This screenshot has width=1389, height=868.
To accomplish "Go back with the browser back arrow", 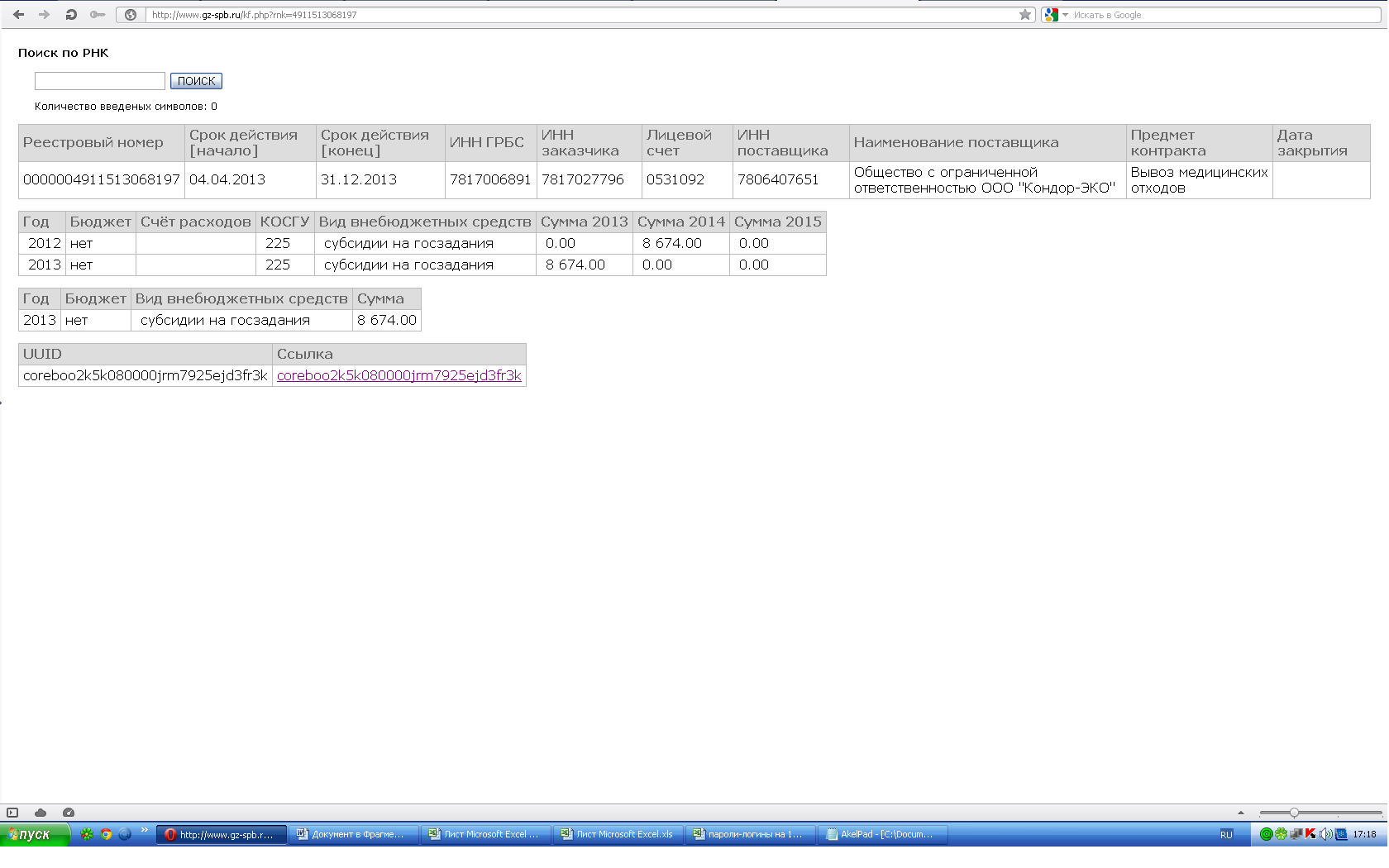I will (18, 15).
